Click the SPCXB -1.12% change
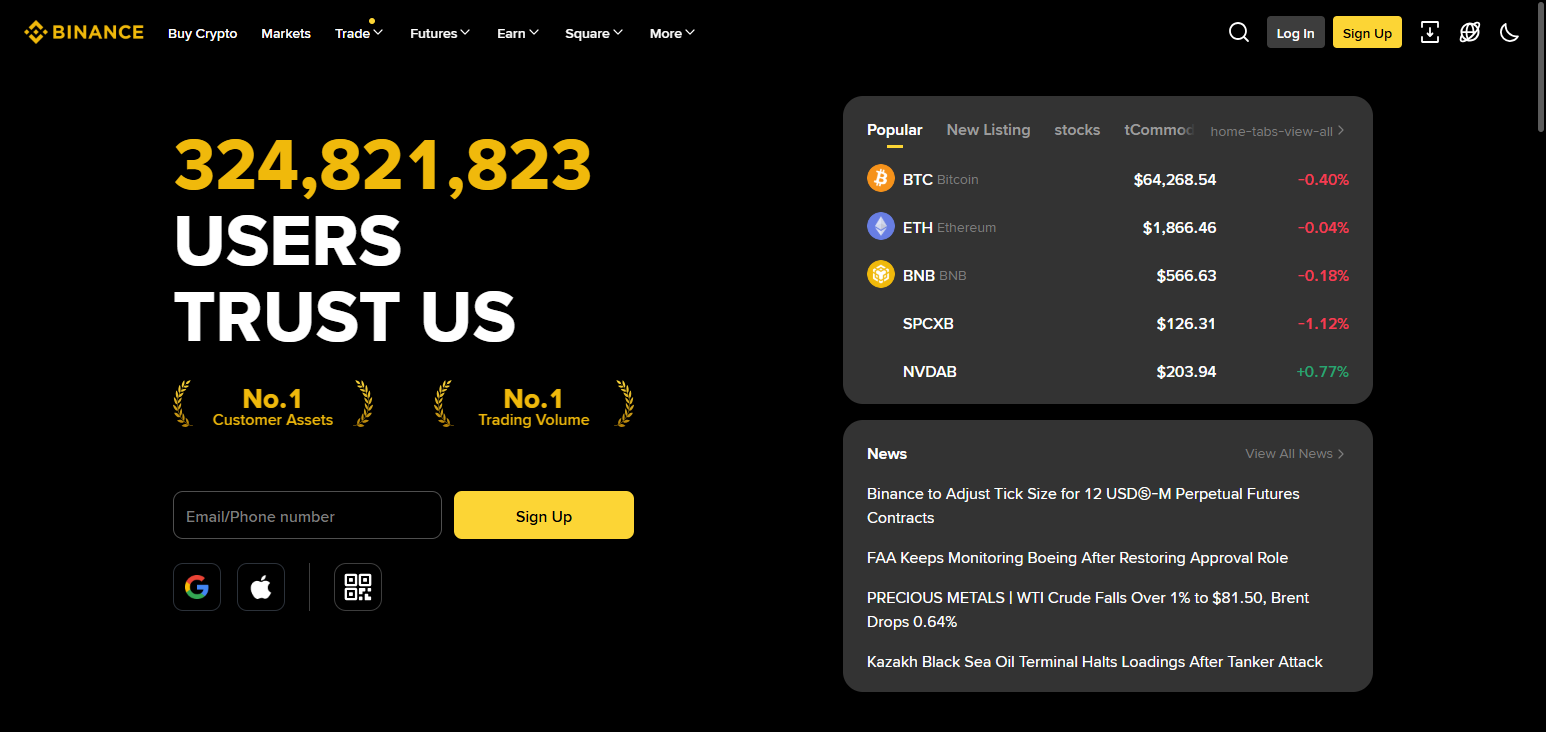 1323,324
